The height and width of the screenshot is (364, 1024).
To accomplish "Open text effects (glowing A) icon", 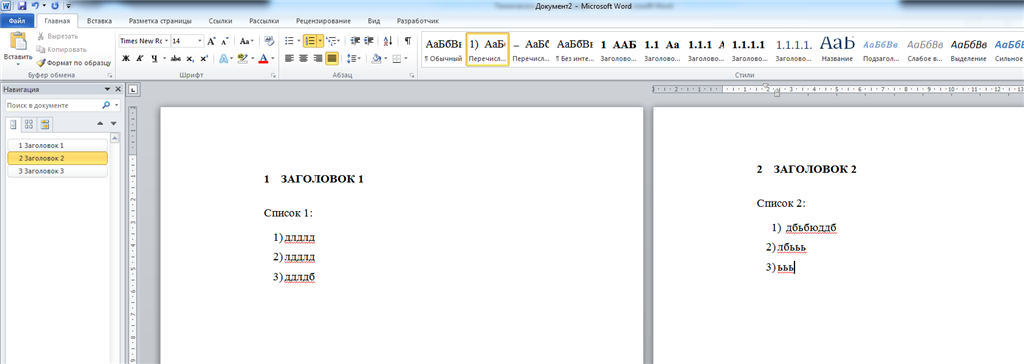I will pos(223,59).
